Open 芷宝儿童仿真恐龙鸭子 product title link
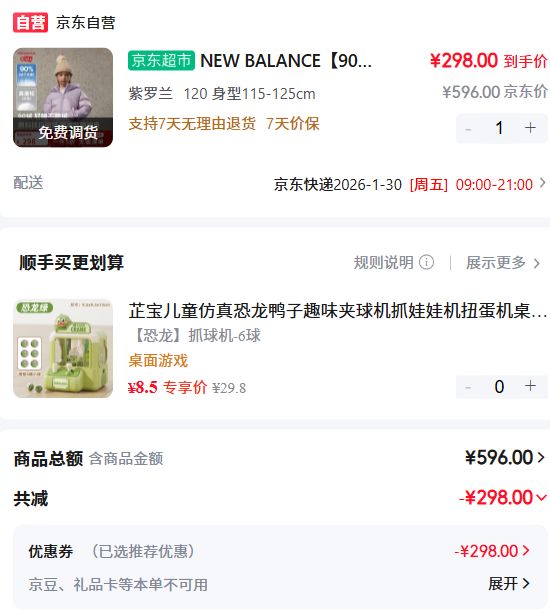 click(x=338, y=311)
